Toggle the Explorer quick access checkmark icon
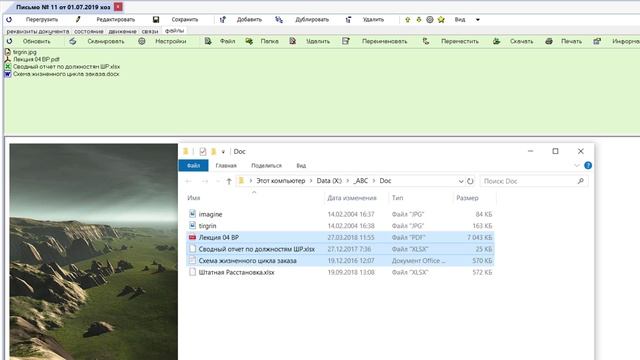 pos(203,151)
